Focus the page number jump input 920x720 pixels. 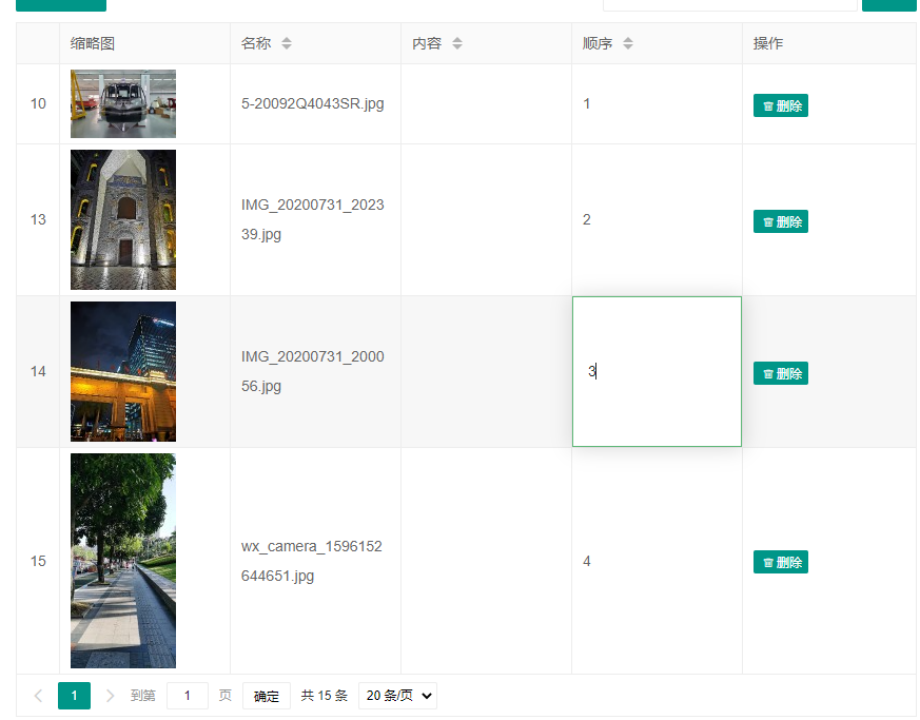[187, 696]
